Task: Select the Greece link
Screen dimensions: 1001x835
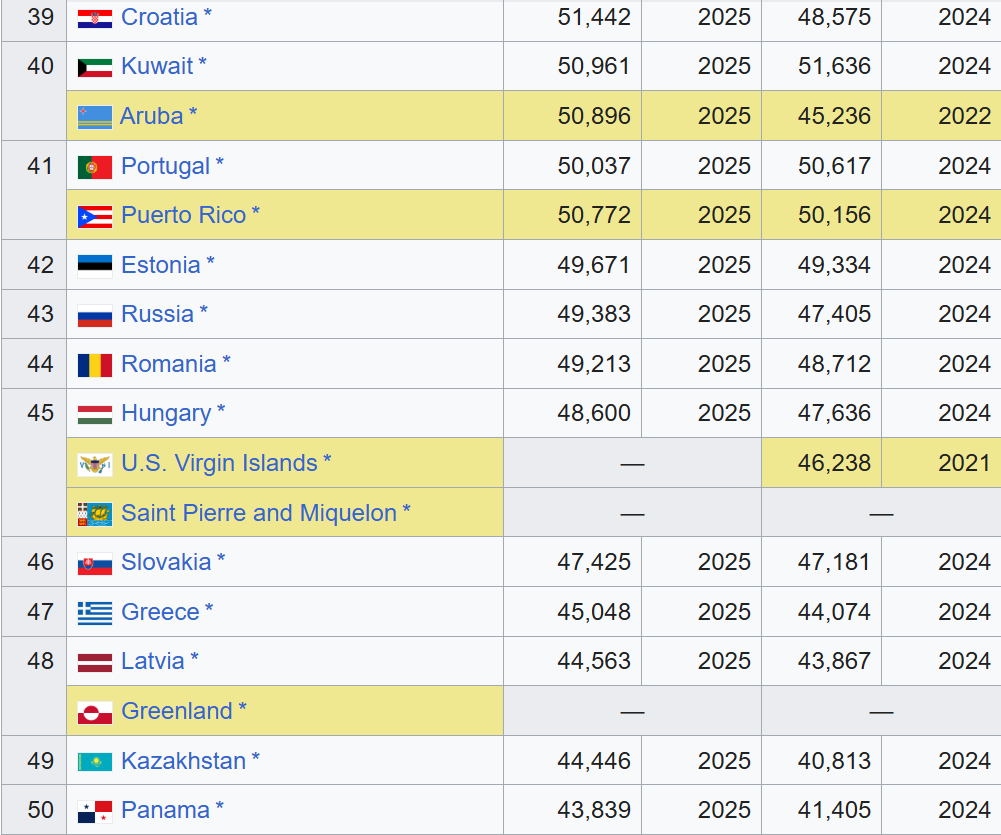Action: [x=160, y=611]
